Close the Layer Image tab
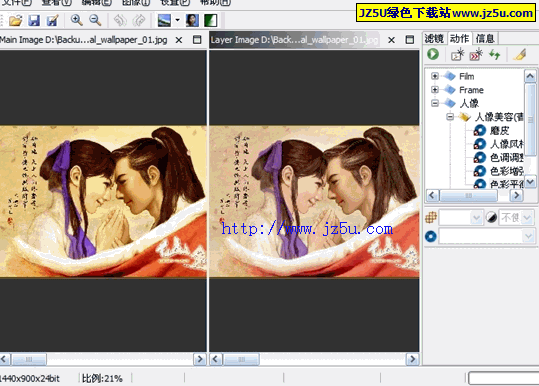 point(391,40)
